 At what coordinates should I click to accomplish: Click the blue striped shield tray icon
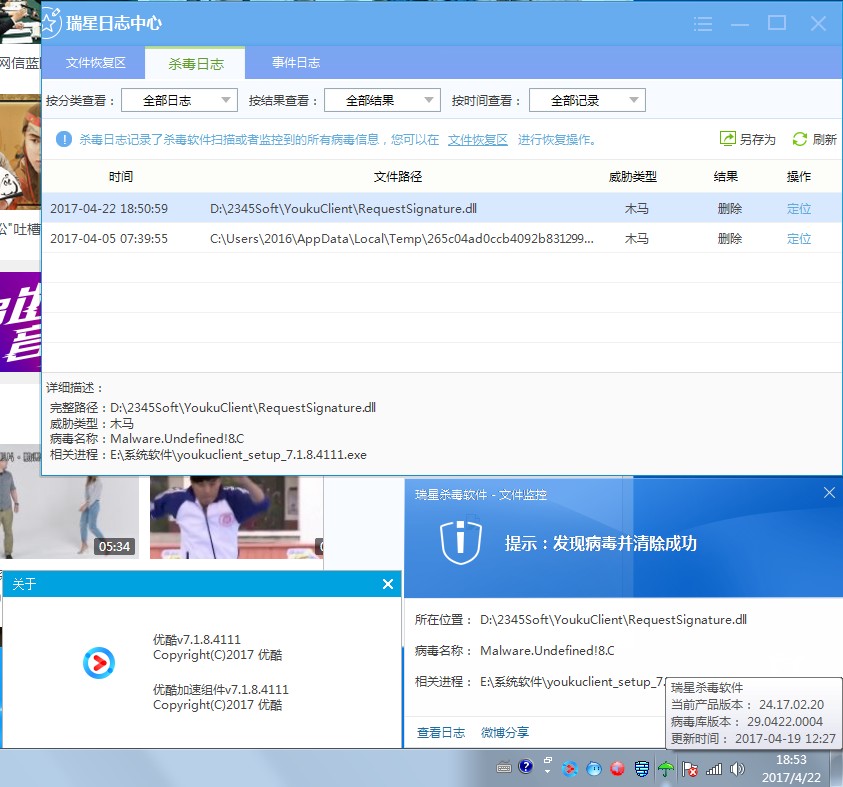click(x=642, y=769)
